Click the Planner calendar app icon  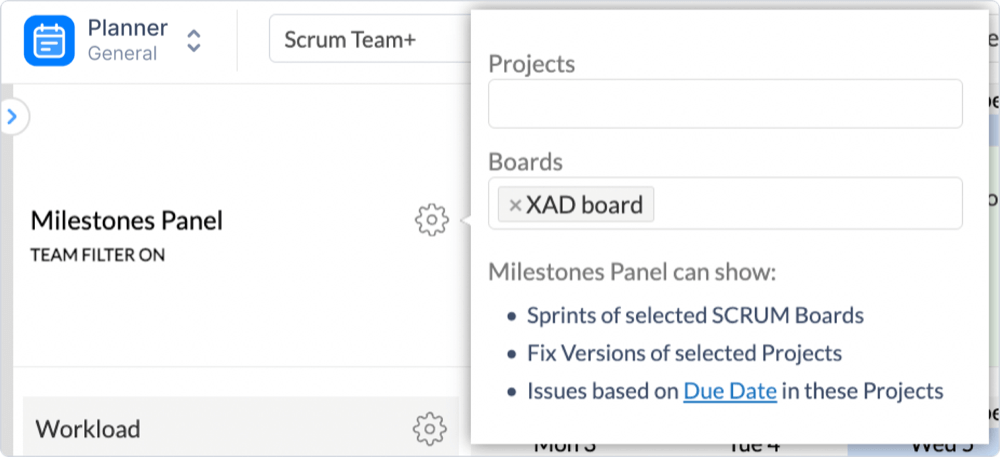point(49,40)
